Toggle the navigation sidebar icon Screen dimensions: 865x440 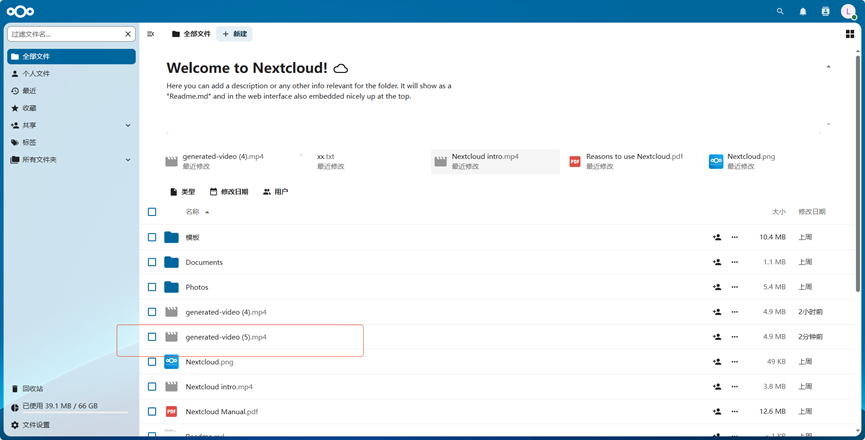tap(151, 34)
